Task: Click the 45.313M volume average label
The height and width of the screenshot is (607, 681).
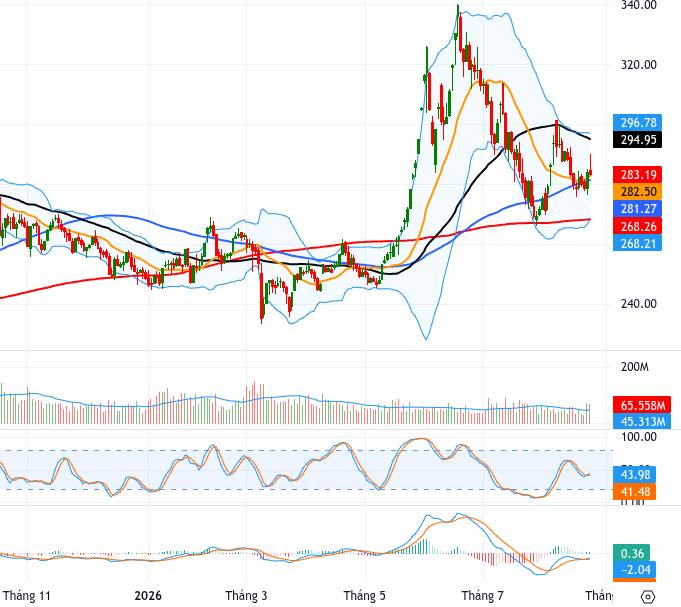Action: pyautogui.click(x=642, y=422)
